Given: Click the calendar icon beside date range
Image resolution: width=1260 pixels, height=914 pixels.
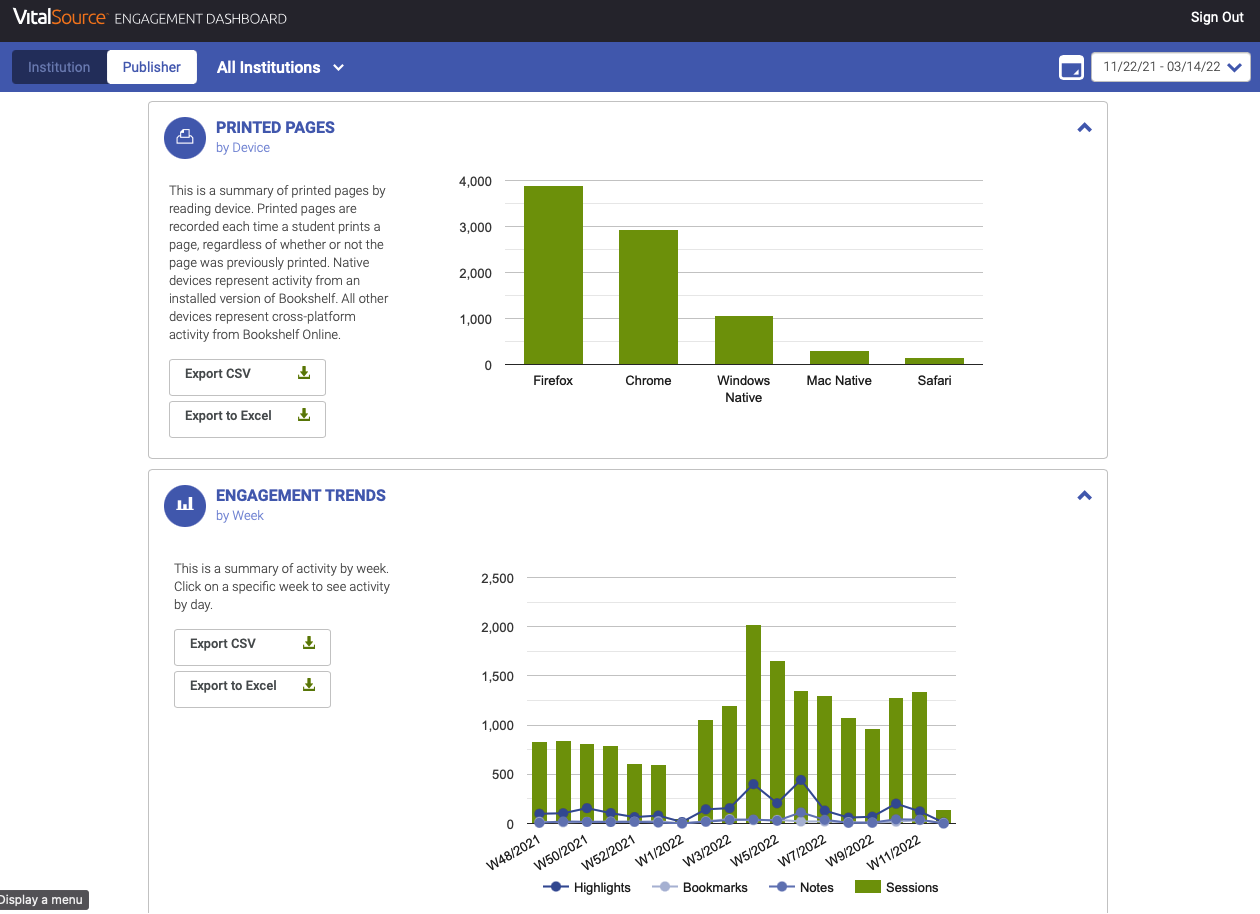Looking at the screenshot, I should click(x=1071, y=68).
